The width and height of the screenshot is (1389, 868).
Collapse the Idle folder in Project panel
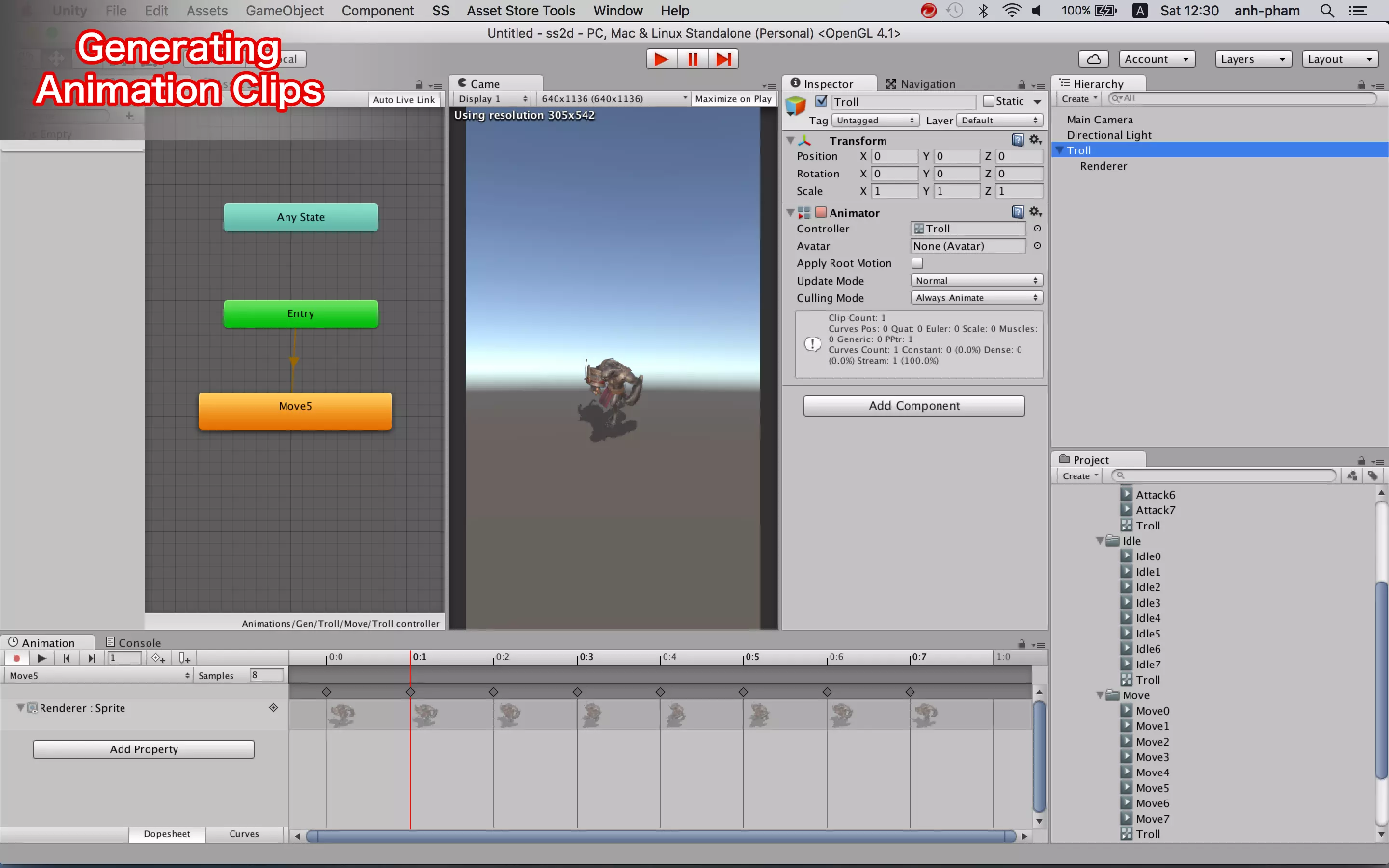pyautogui.click(x=1100, y=541)
